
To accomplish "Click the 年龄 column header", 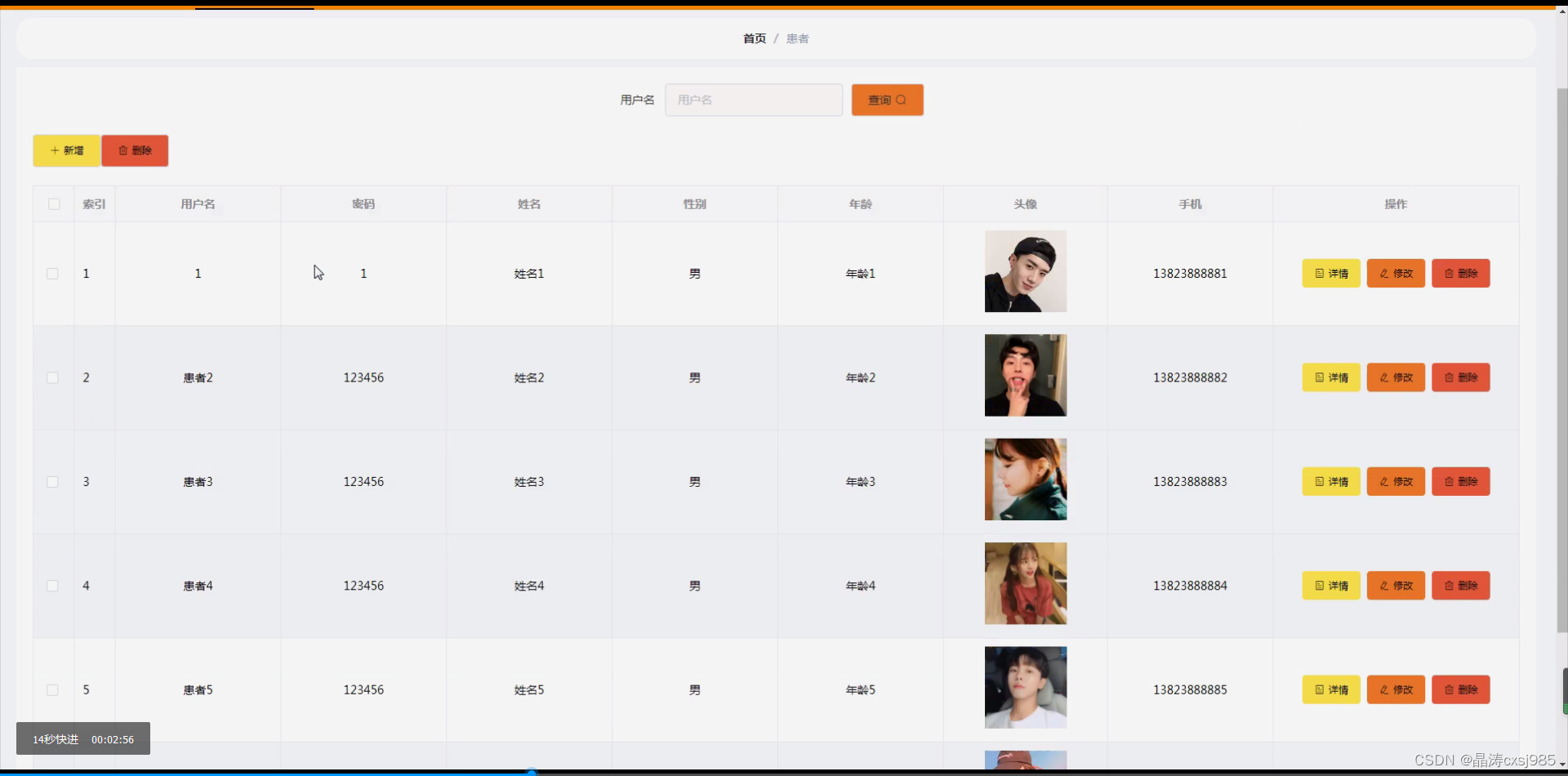I will (x=861, y=204).
